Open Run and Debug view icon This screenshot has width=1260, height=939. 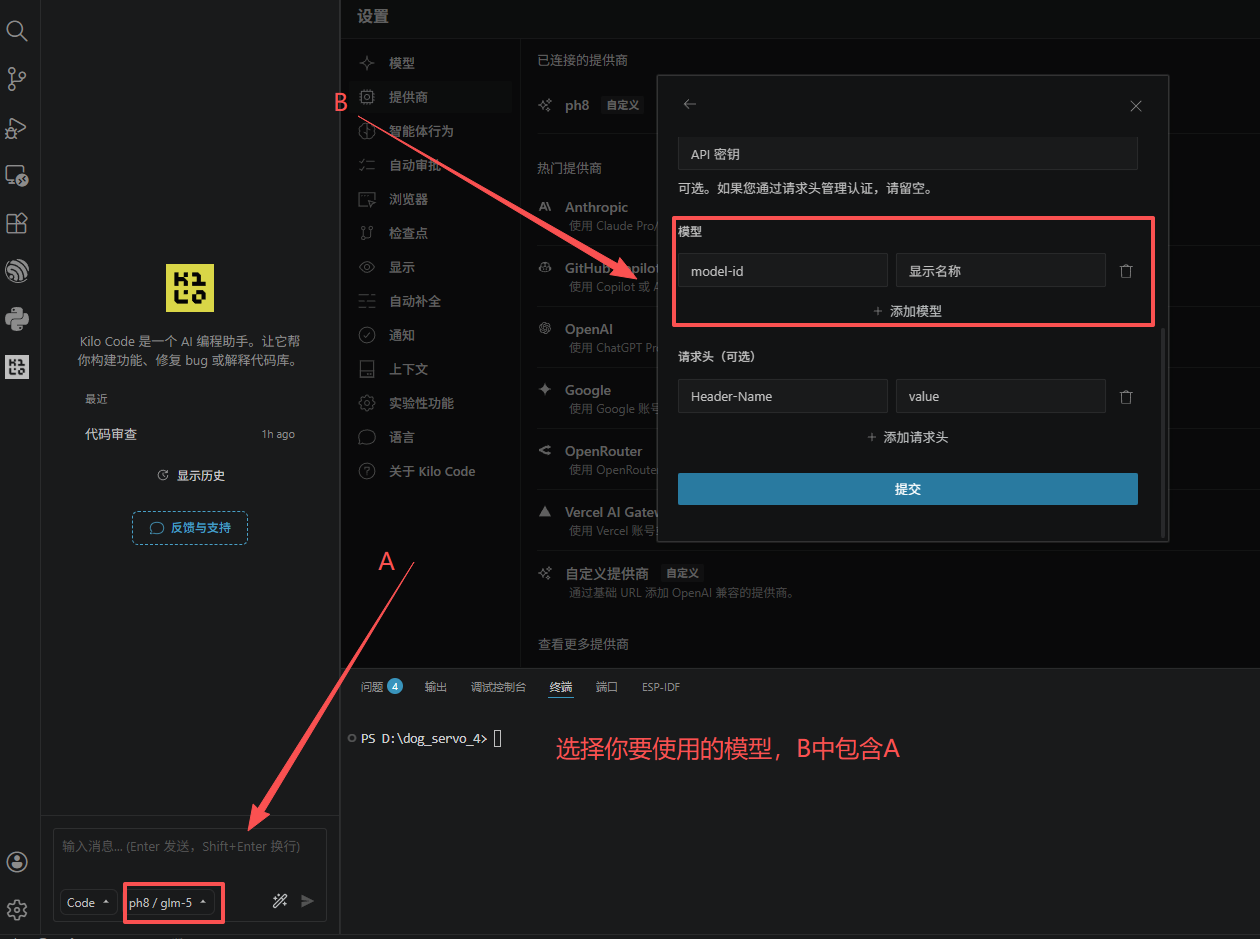pyautogui.click(x=17, y=127)
